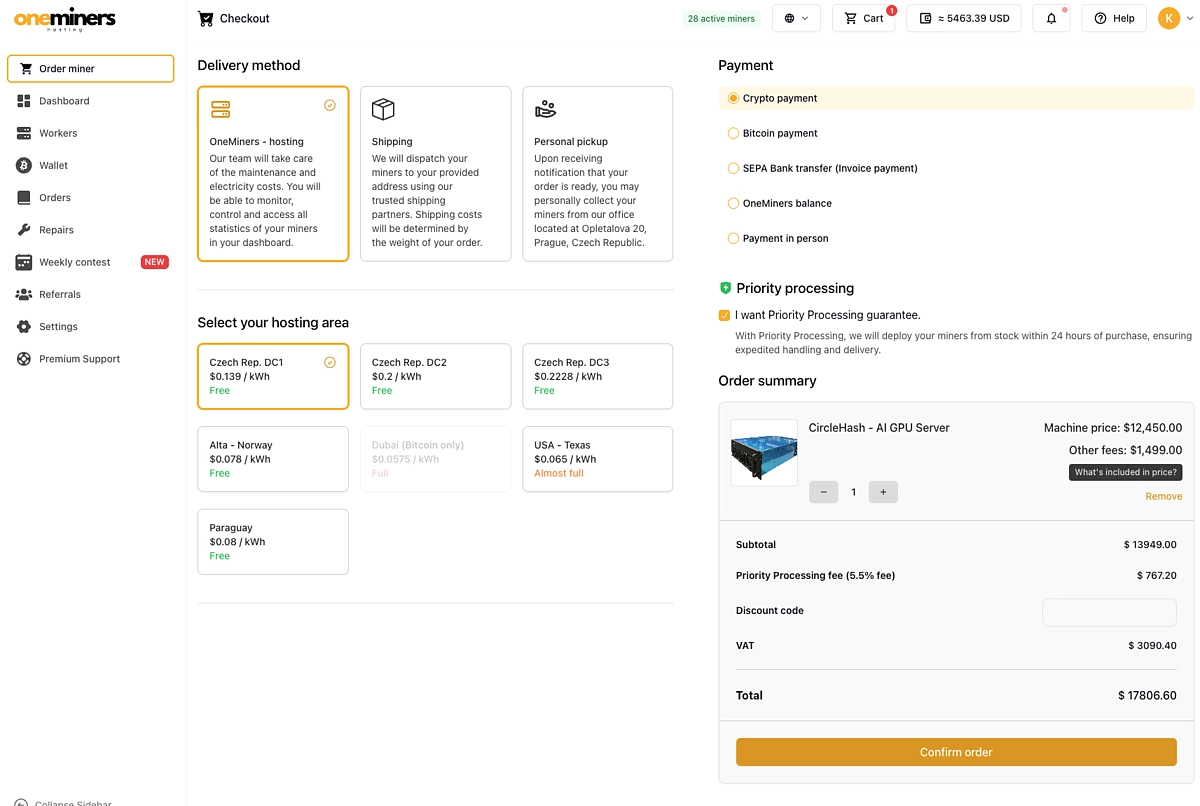Go to Referrals page
The height and width of the screenshot is (806, 1200).
[90, 294]
